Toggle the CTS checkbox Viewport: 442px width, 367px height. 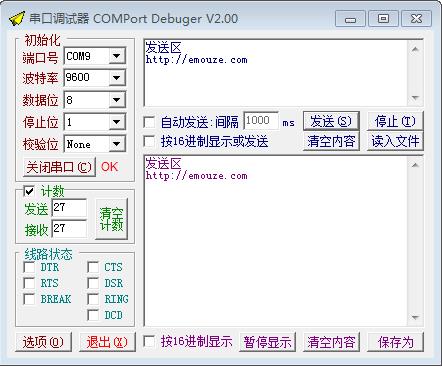[x=93, y=267]
